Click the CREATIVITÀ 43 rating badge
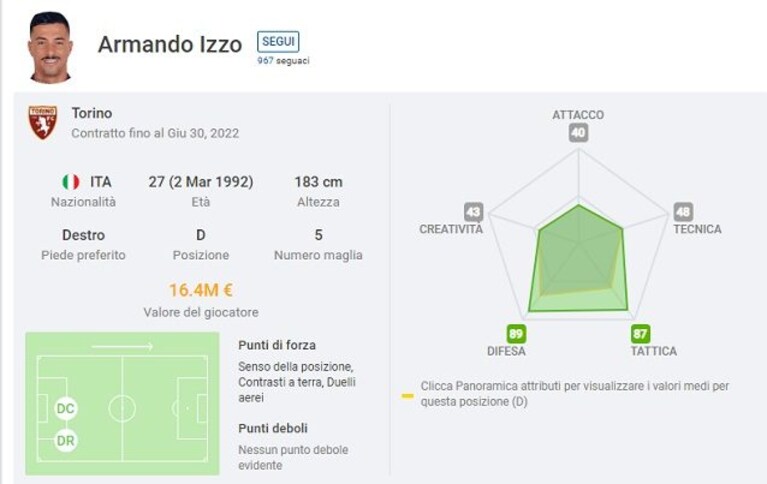 pyautogui.click(x=474, y=212)
